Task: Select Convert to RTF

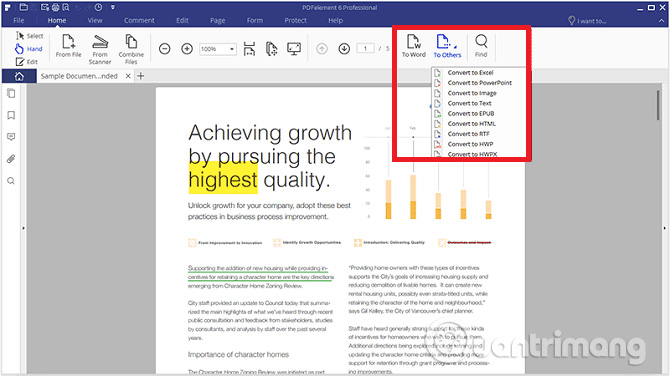Action: pyautogui.click(x=468, y=134)
